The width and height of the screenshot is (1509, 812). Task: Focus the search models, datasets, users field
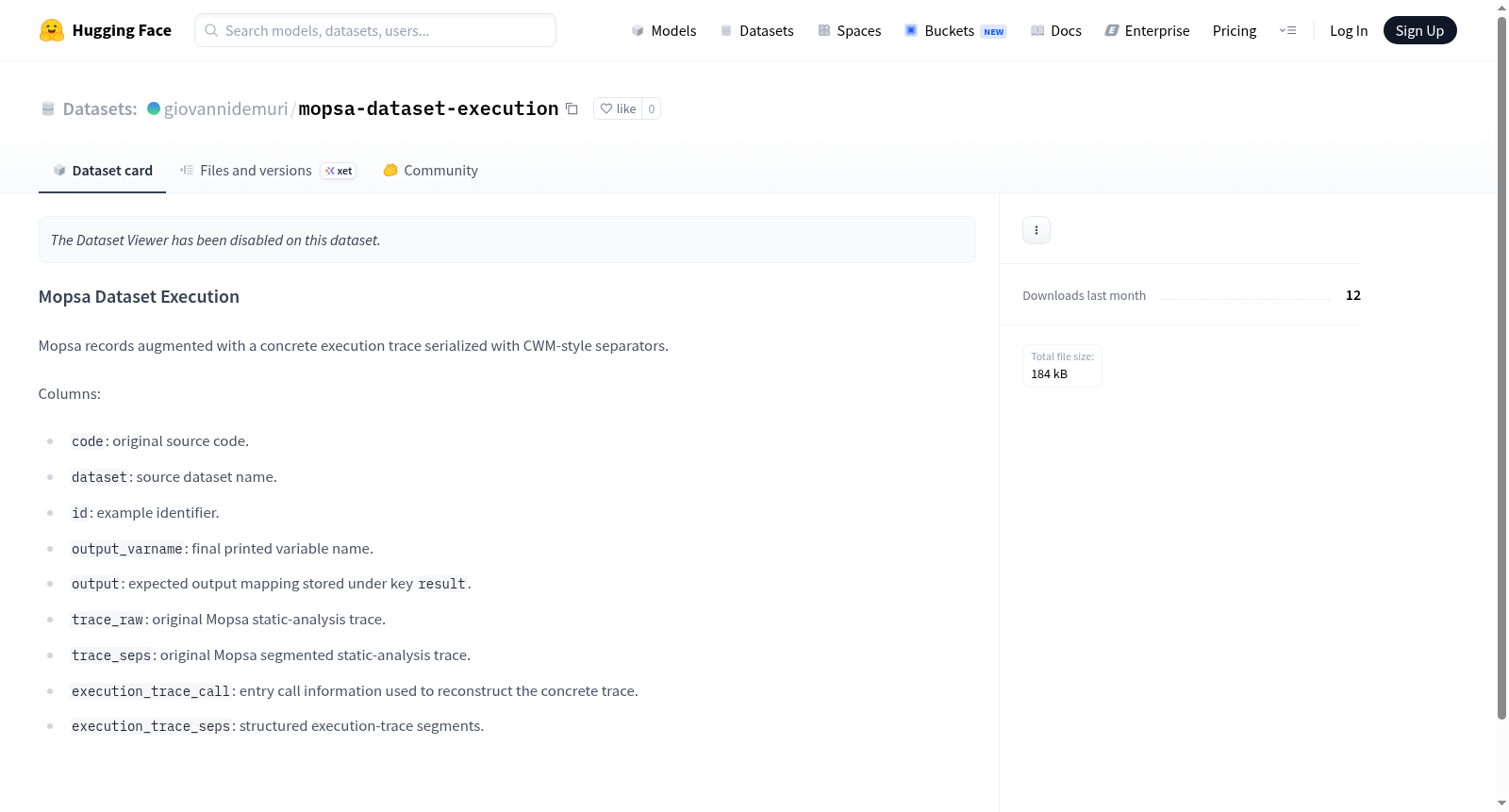375,30
